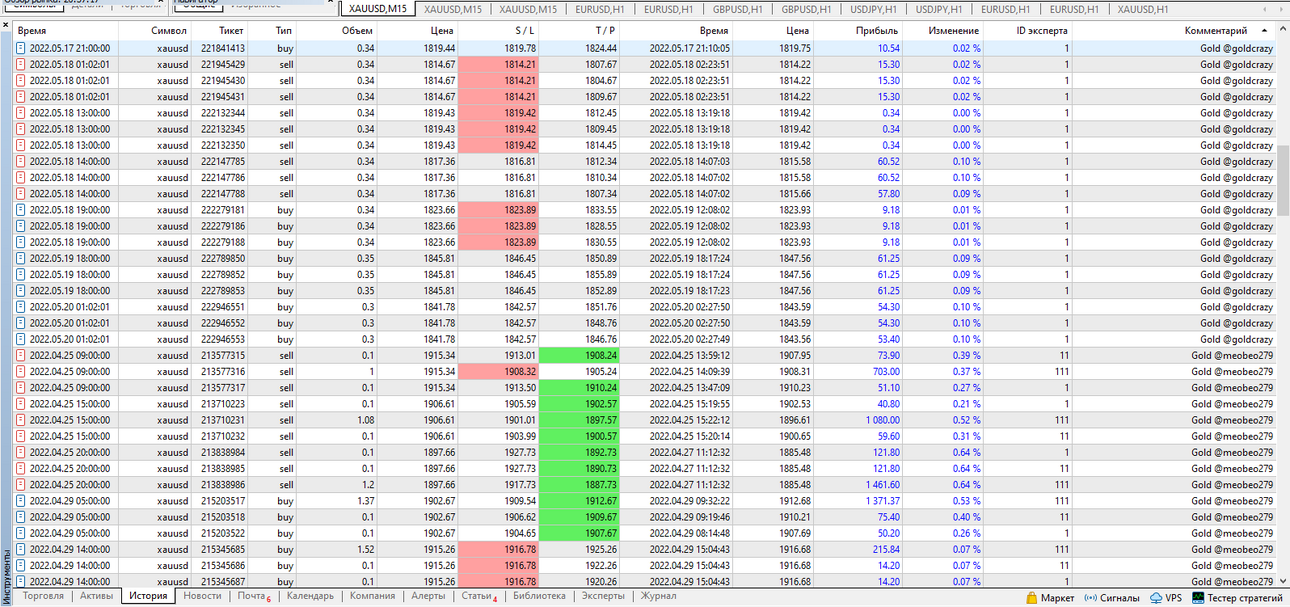The width and height of the screenshot is (1290, 607).
Task: Click the buy order icon for ticket 222279181
Action: click(x=21, y=210)
